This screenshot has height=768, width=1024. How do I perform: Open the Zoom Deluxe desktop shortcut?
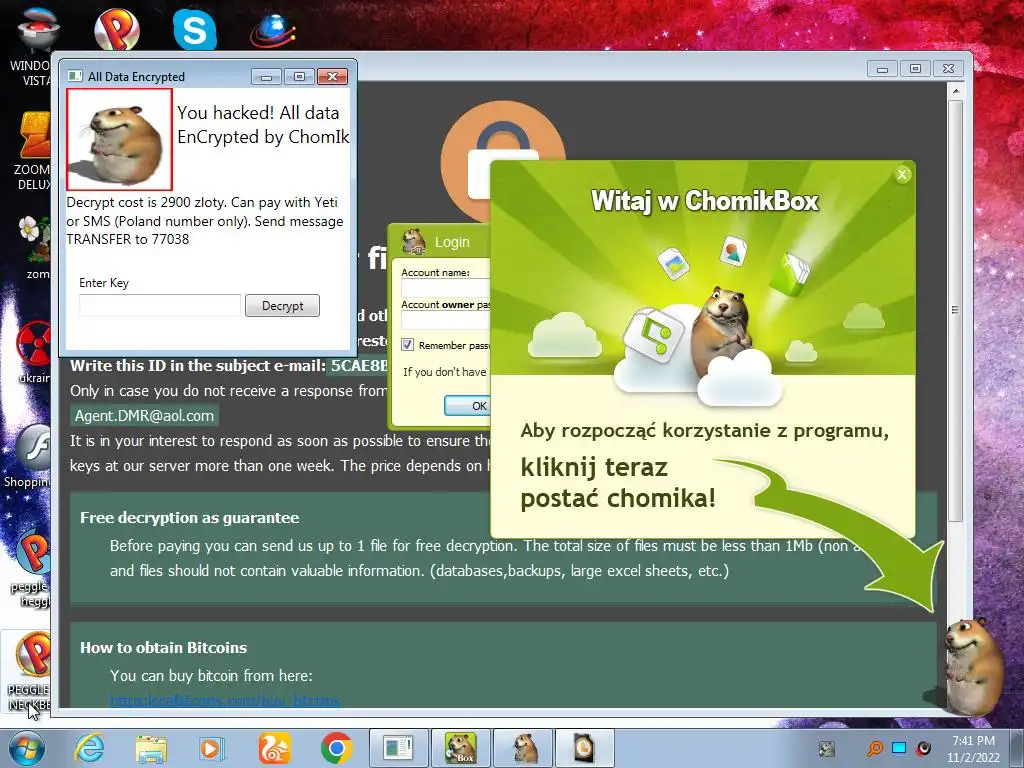(33, 152)
